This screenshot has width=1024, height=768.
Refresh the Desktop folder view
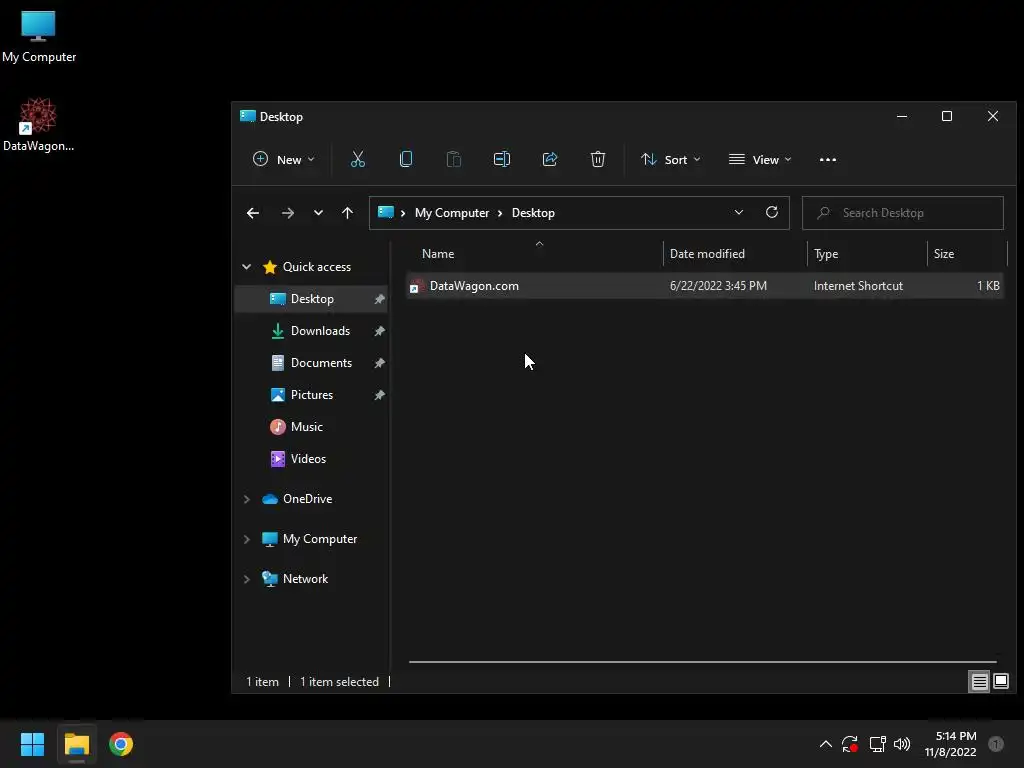click(x=772, y=213)
